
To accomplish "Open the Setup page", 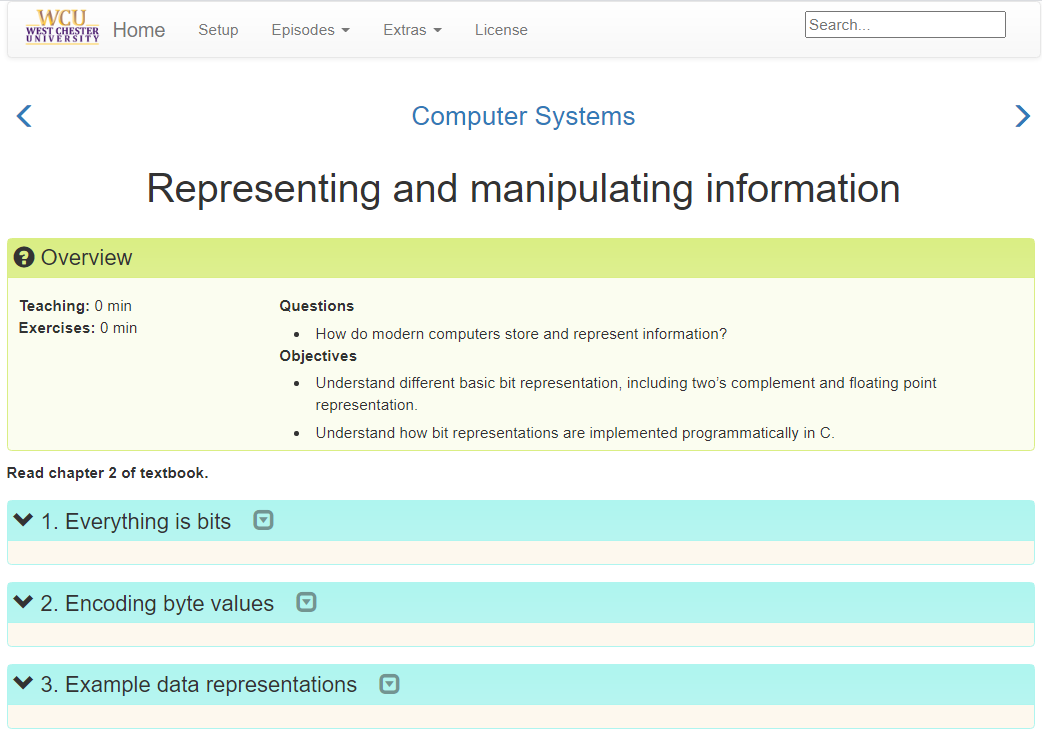I will click(218, 30).
